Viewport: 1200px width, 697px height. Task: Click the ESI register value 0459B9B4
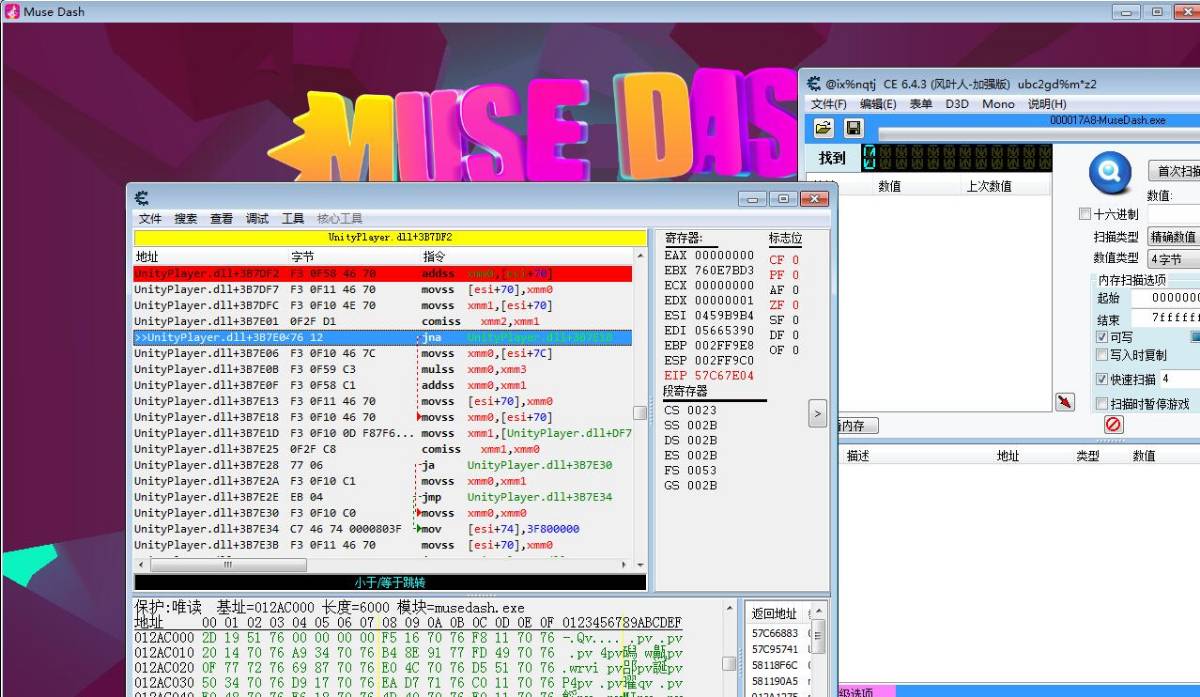[725, 316]
